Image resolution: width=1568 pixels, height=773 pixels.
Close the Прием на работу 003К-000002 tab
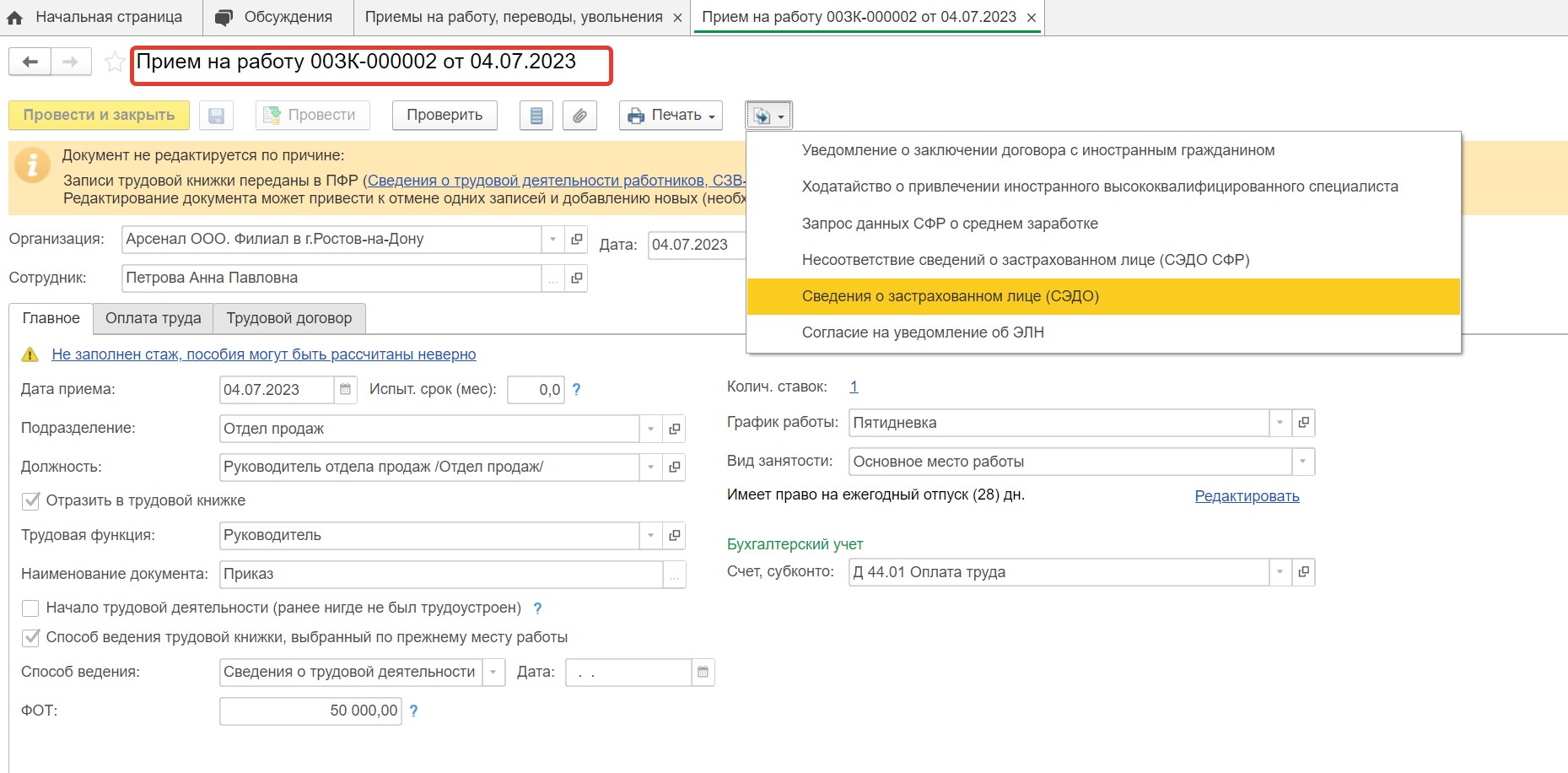coord(1031,18)
